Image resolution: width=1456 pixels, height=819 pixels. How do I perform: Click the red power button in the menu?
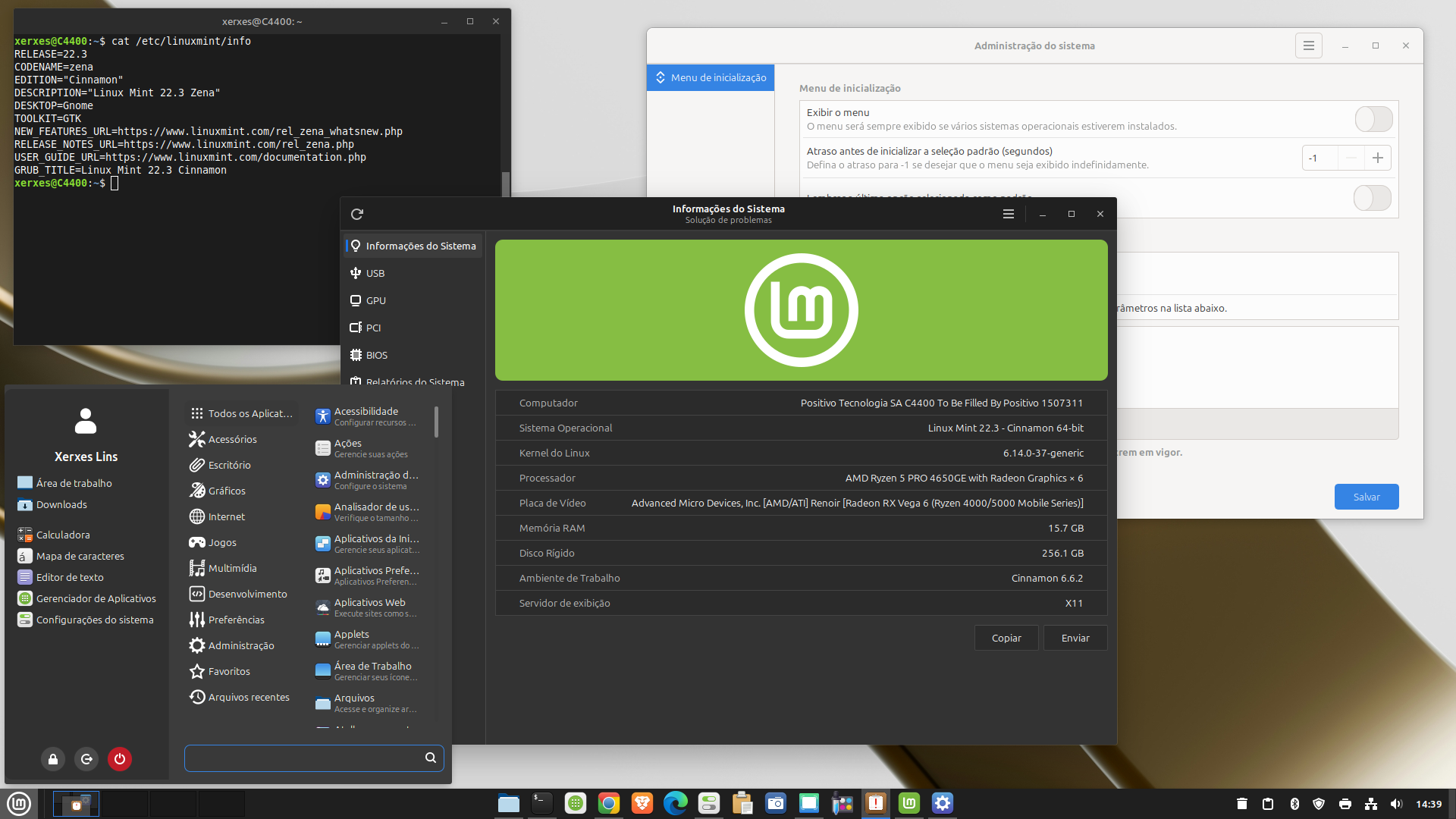pyautogui.click(x=120, y=759)
